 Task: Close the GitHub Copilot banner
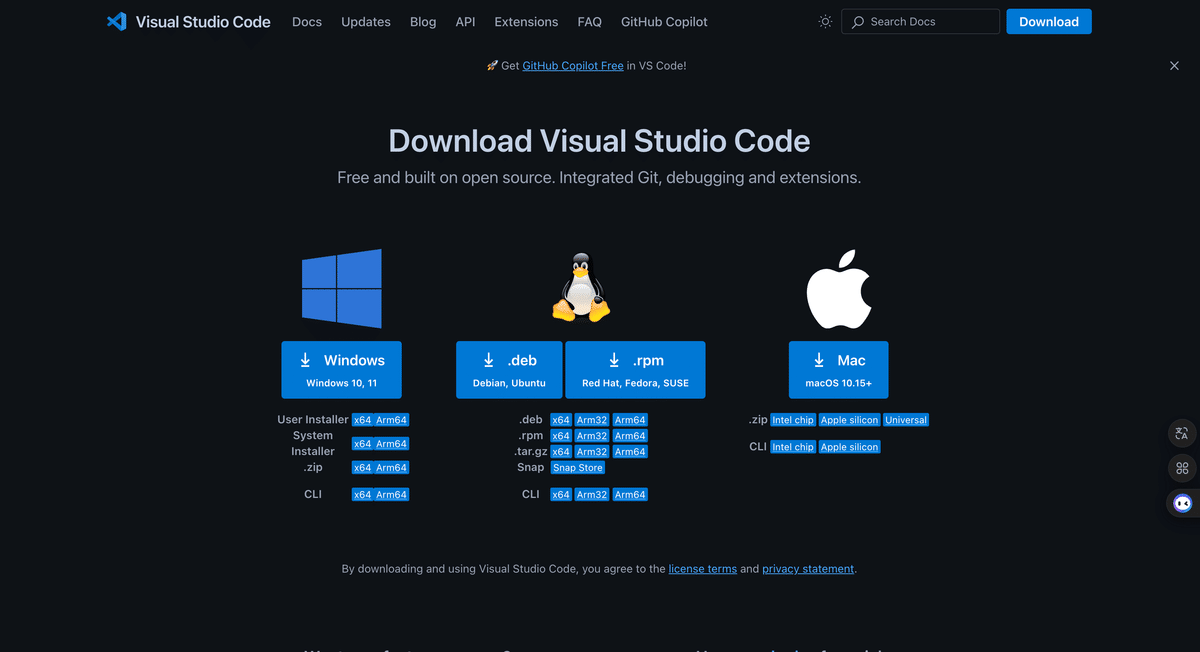click(1174, 65)
